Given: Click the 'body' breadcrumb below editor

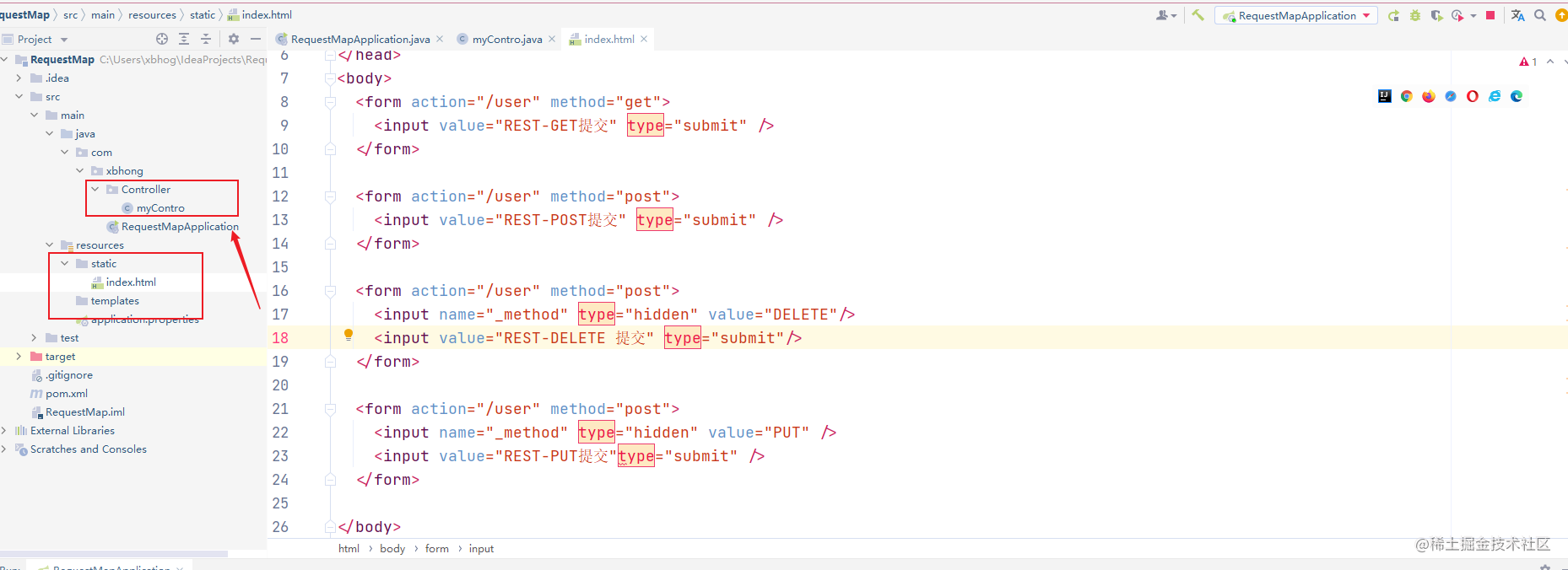Looking at the screenshot, I should (x=392, y=548).
